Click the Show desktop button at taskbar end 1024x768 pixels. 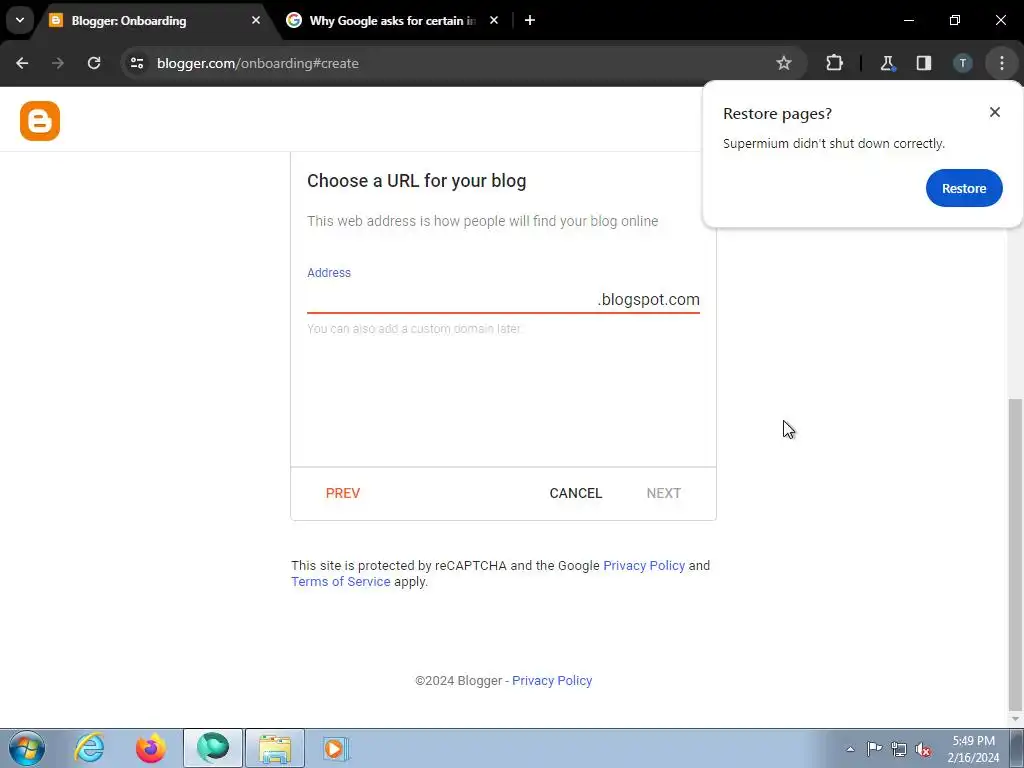(x=1017, y=748)
